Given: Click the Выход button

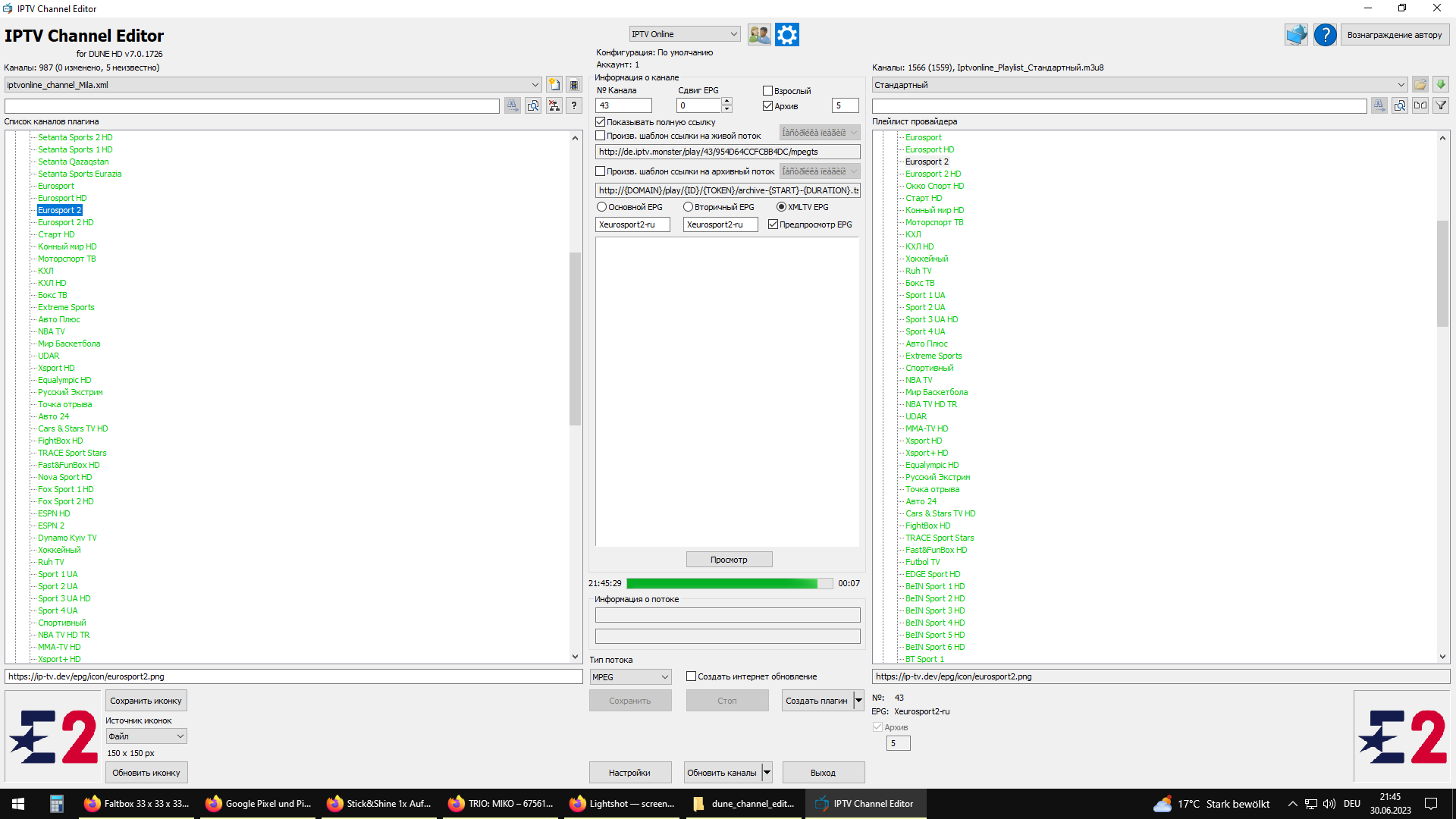Looking at the screenshot, I should pos(823,773).
